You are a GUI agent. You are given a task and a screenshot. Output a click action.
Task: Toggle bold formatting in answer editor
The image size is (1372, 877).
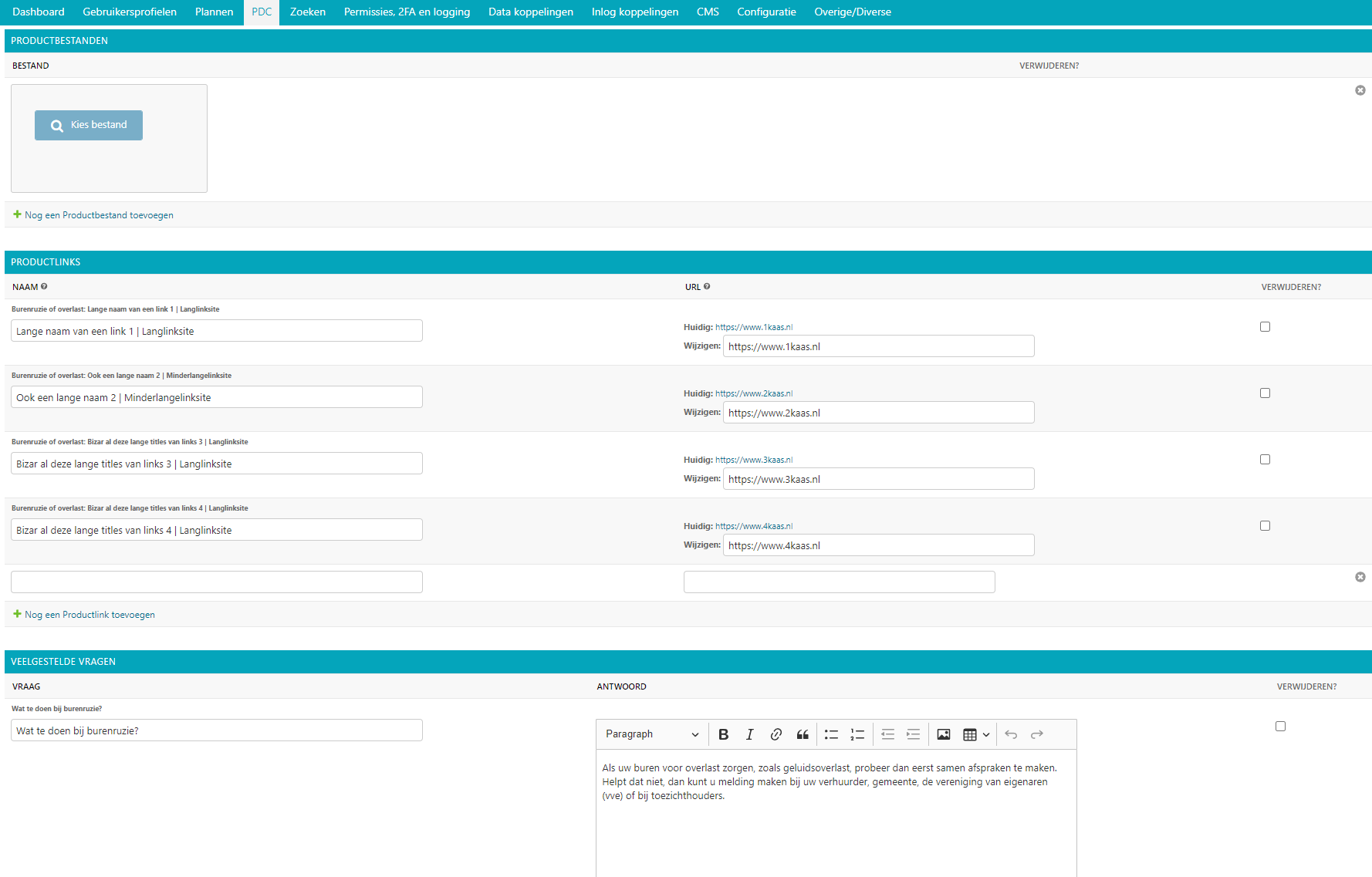723,734
